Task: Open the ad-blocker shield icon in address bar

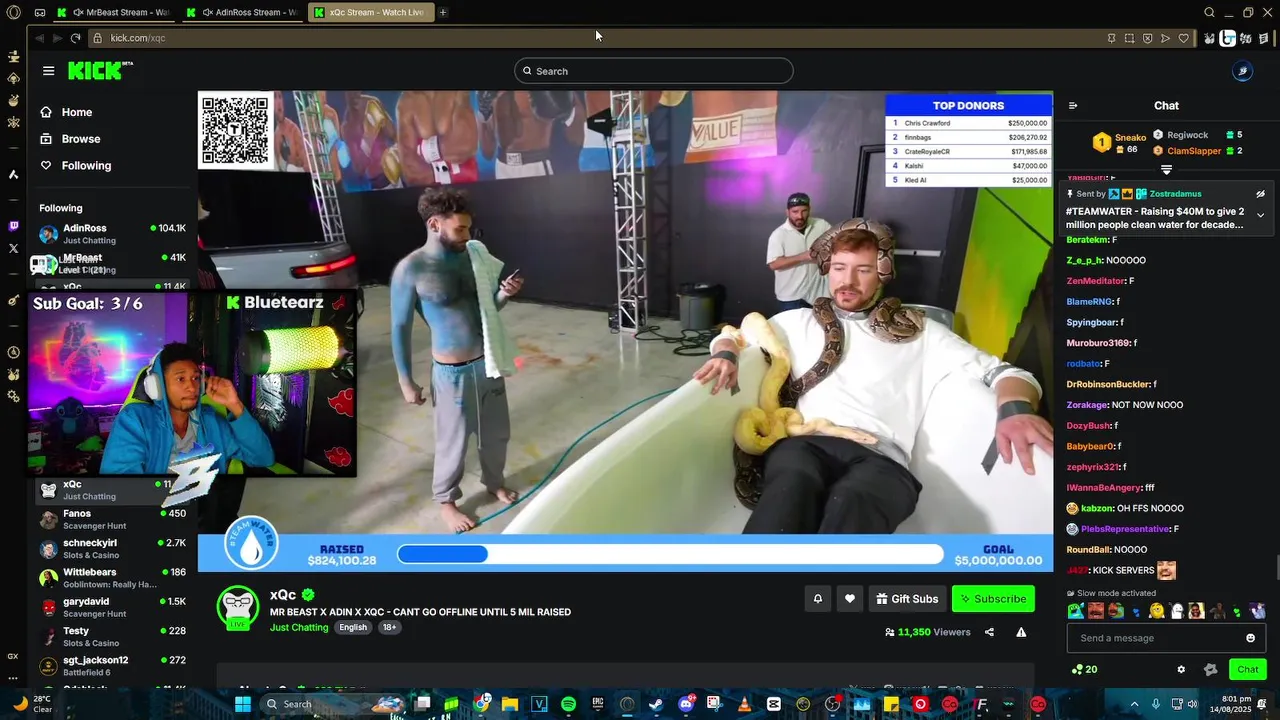Action: [1147, 38]
